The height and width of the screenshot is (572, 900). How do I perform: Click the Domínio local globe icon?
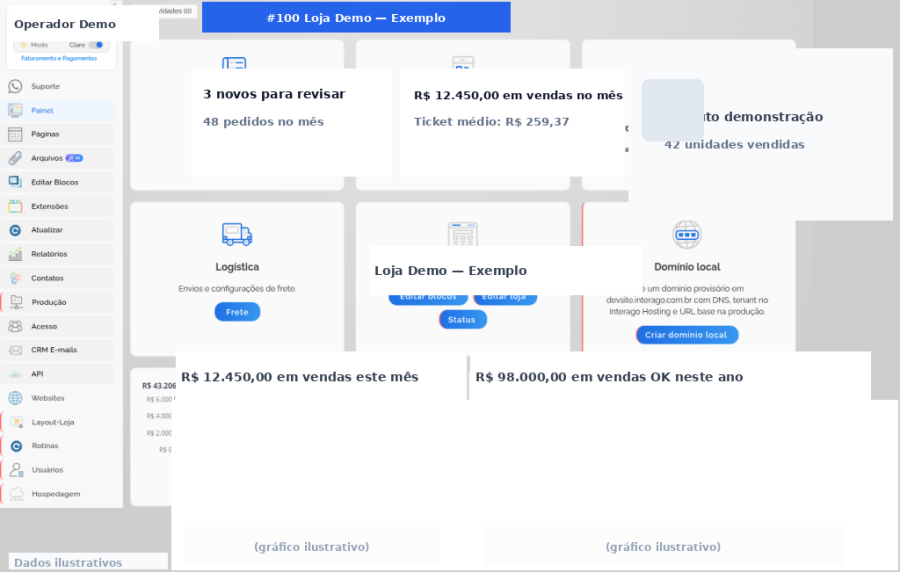click(x=687, y=234)
